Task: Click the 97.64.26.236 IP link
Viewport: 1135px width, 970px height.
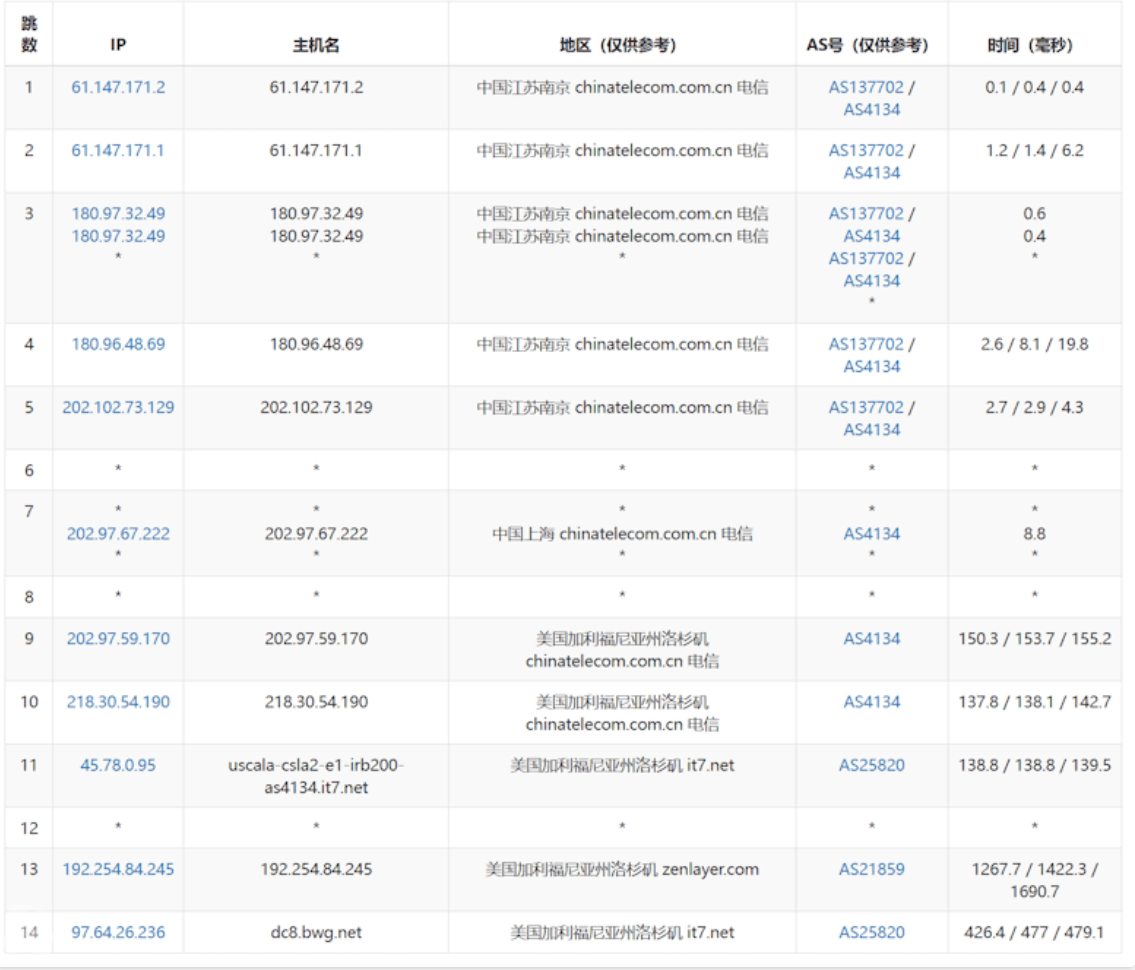Action: click(x=118, y=932)
